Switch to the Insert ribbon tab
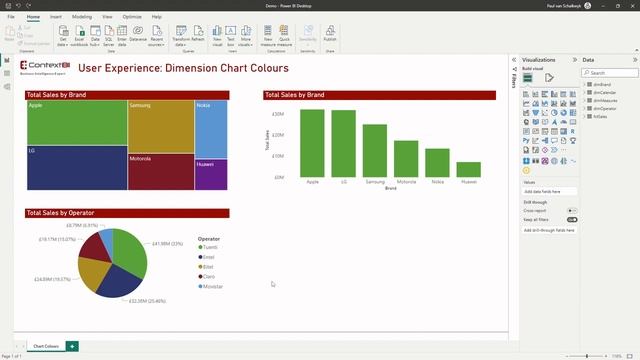 click(56, 17)
